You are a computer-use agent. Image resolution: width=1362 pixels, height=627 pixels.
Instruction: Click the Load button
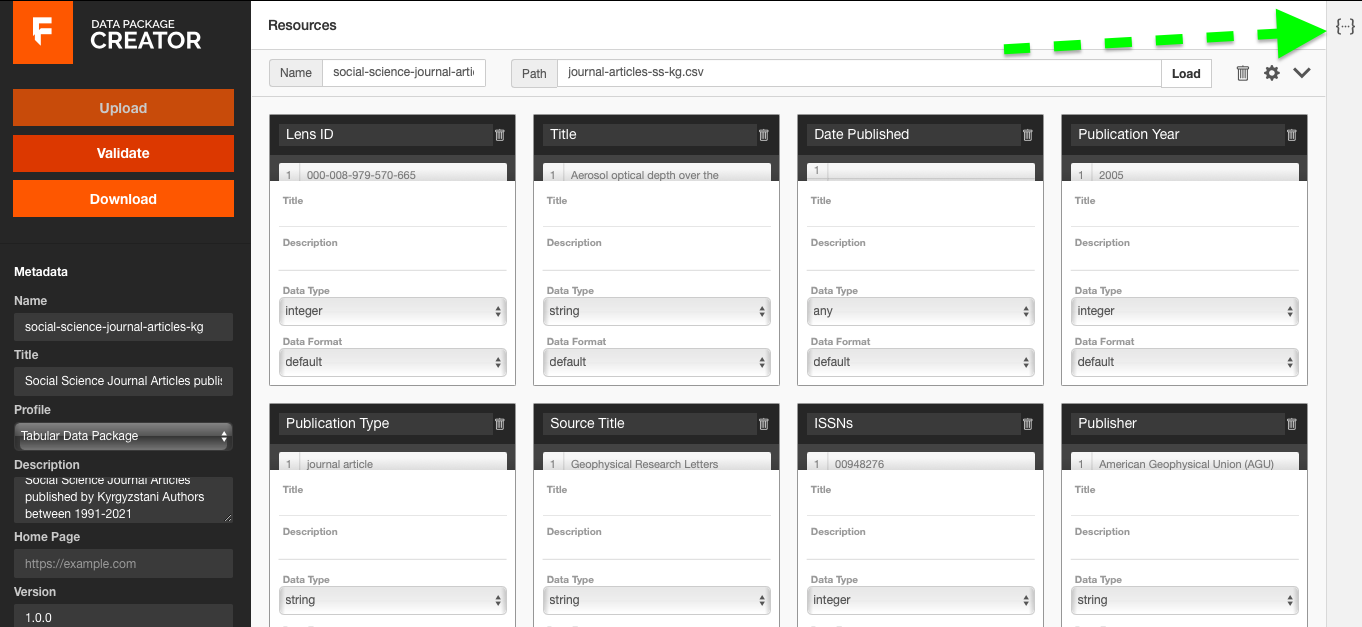click(x=1186, y=72)
